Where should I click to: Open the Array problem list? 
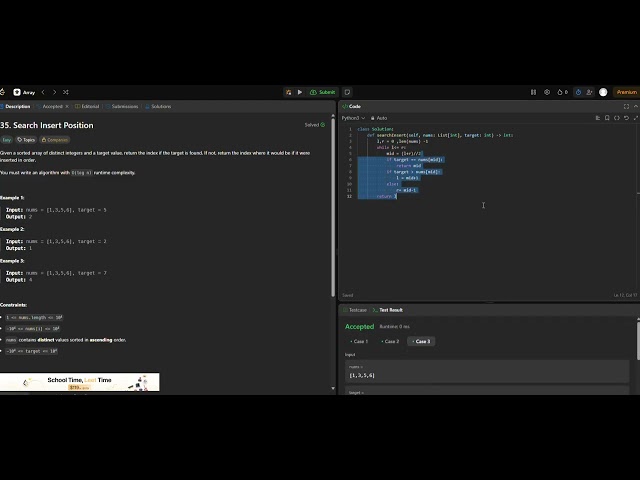point(24,92)
